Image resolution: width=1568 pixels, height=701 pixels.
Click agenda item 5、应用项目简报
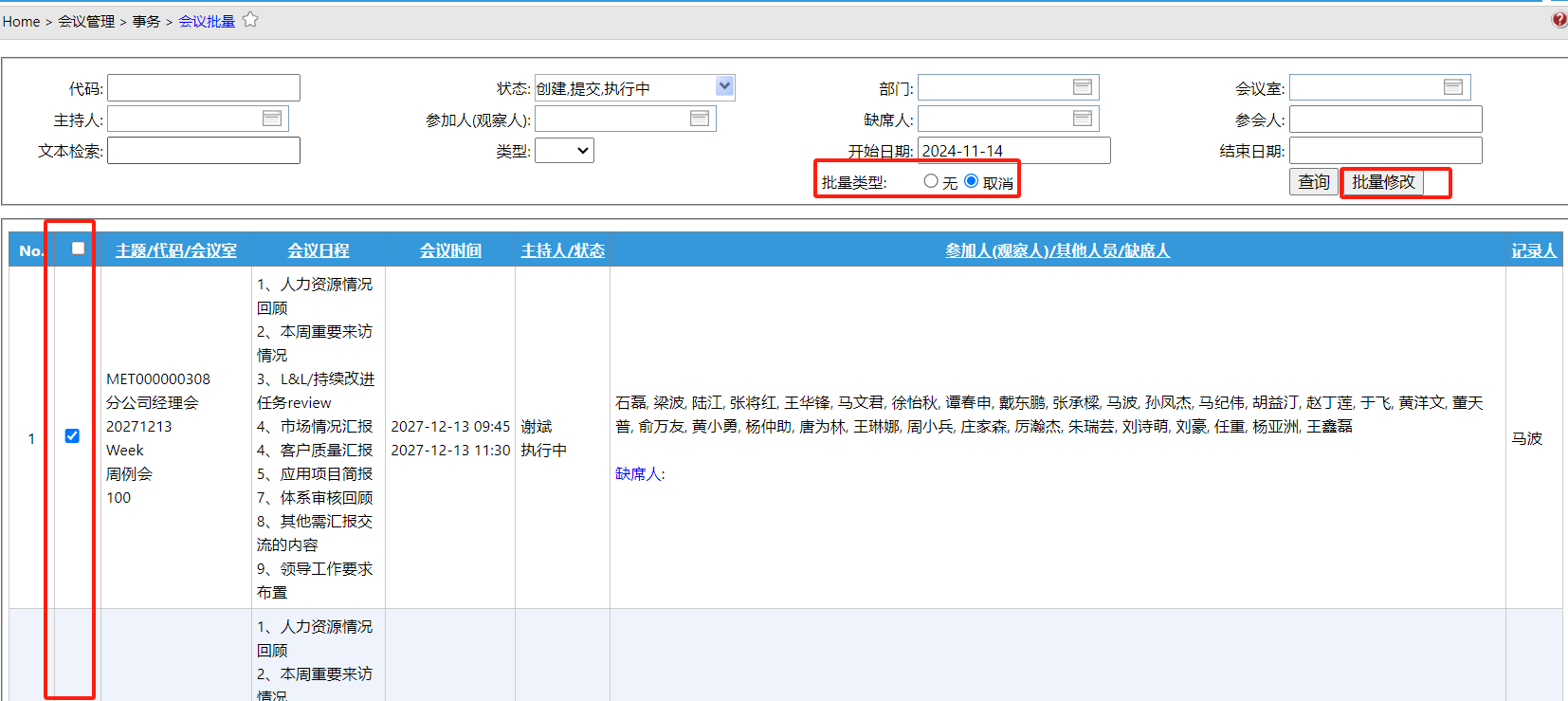(315, 473)
